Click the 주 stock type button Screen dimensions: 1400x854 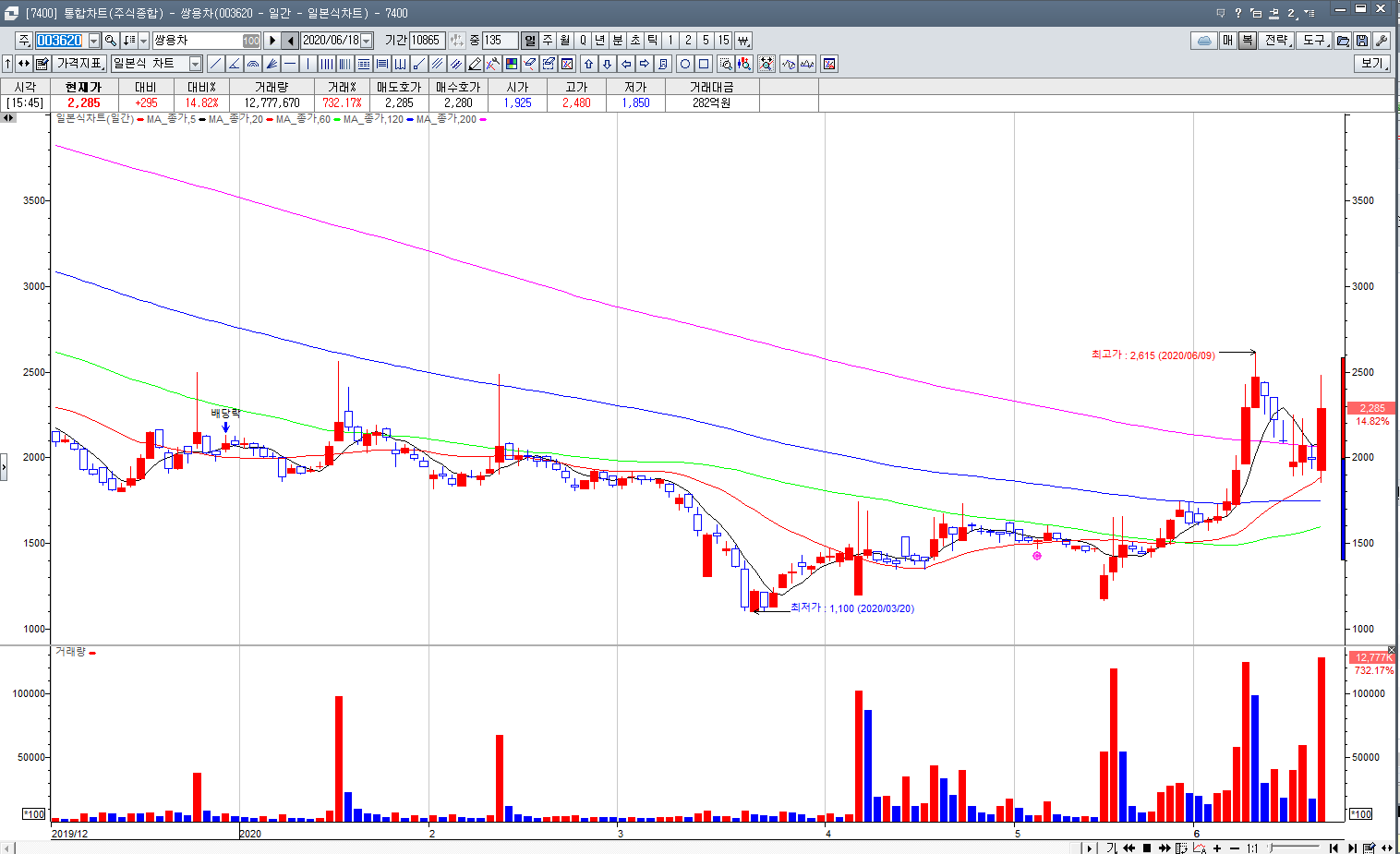click(22, 41)
